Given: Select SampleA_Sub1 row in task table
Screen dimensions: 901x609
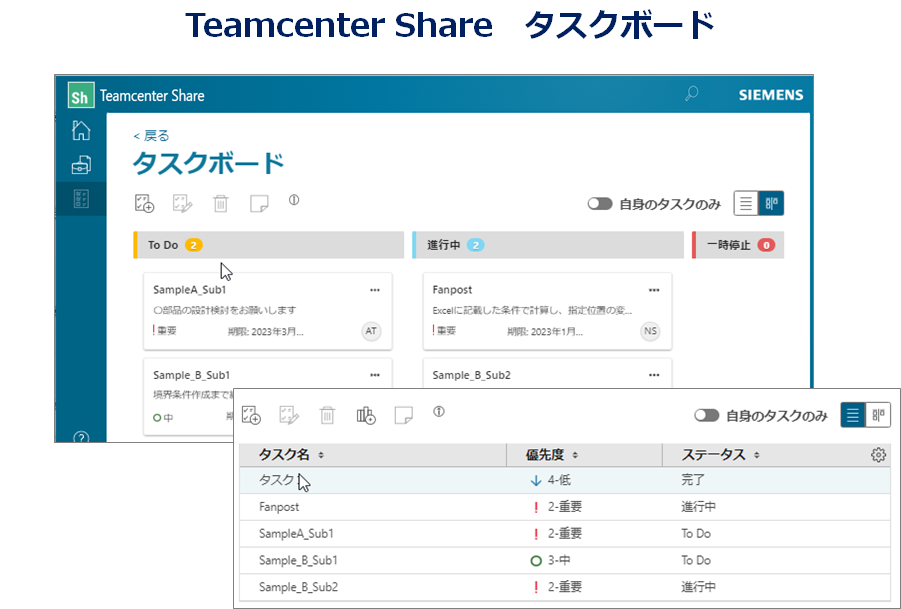Looking at the screenshot, I should pyautogui.click(x=565, y=534).
